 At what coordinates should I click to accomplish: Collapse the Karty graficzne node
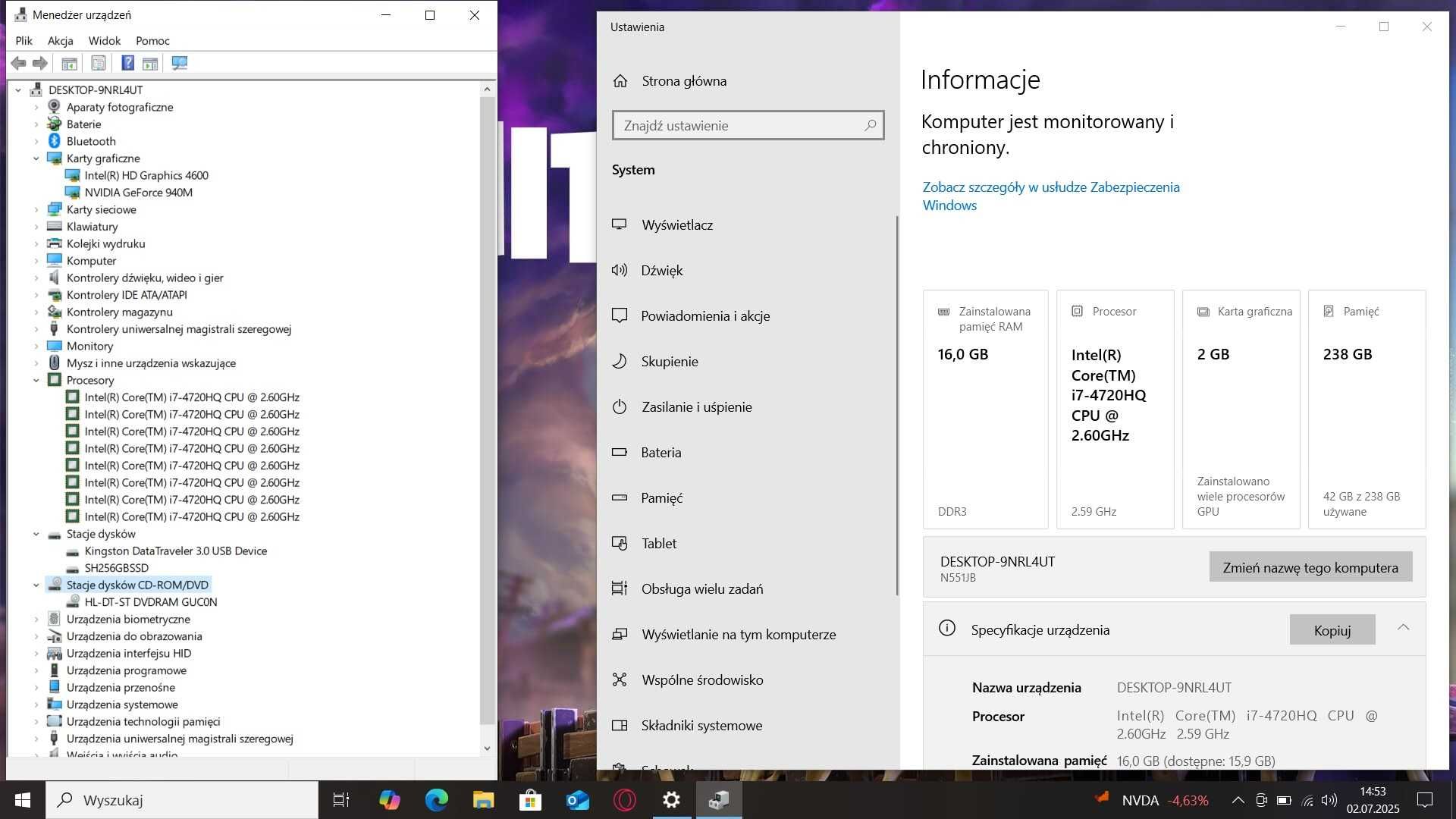click(x=36, y=158)
